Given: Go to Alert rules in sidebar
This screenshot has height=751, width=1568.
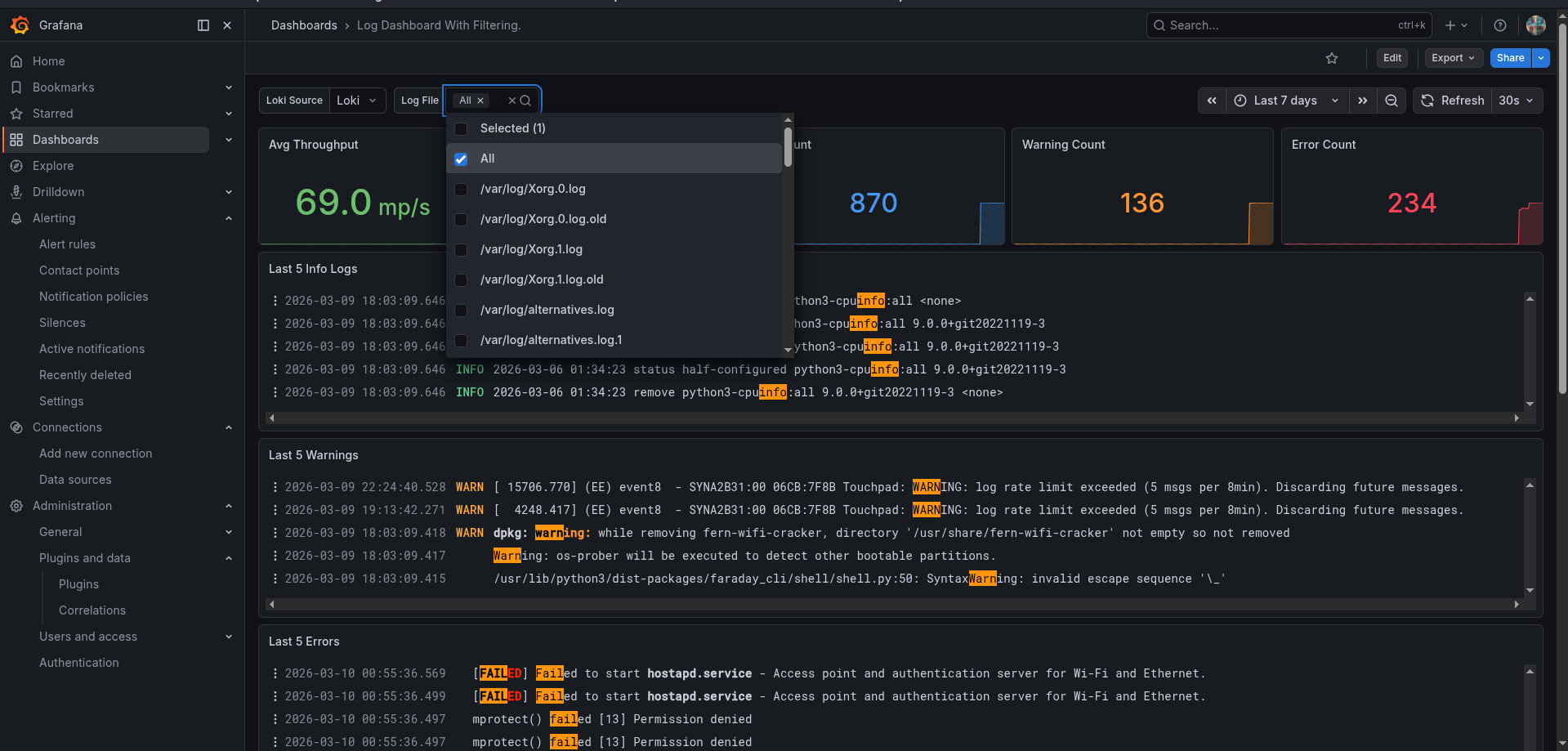Looking at the screenshot, I should pos(67,244).
